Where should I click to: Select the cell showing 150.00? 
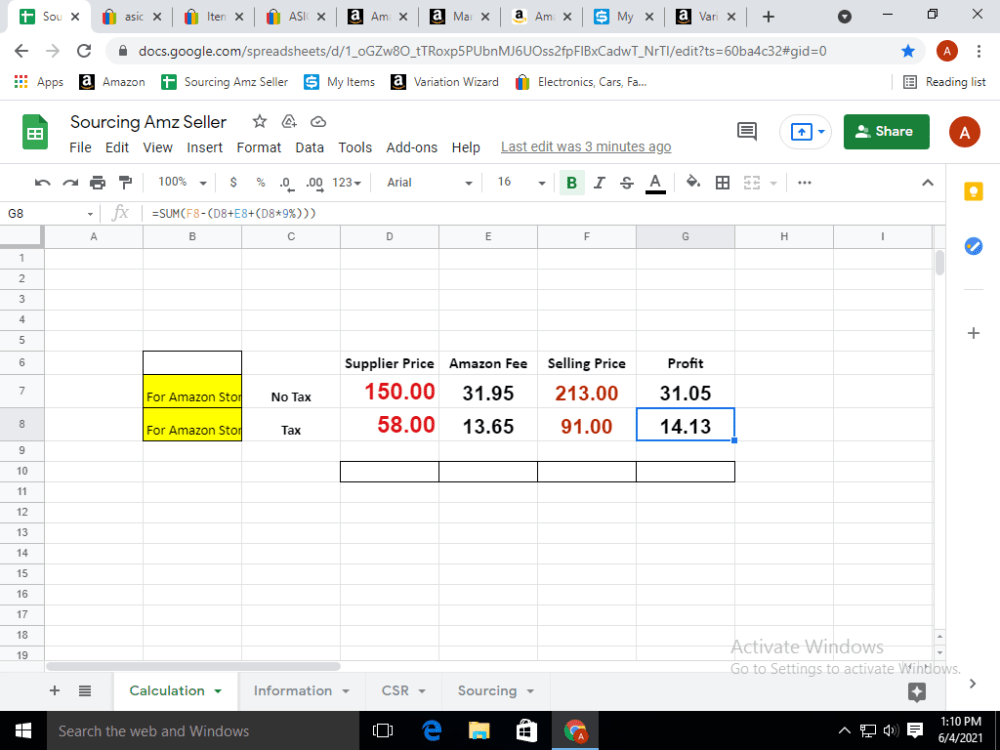click(x=390, y=392)
